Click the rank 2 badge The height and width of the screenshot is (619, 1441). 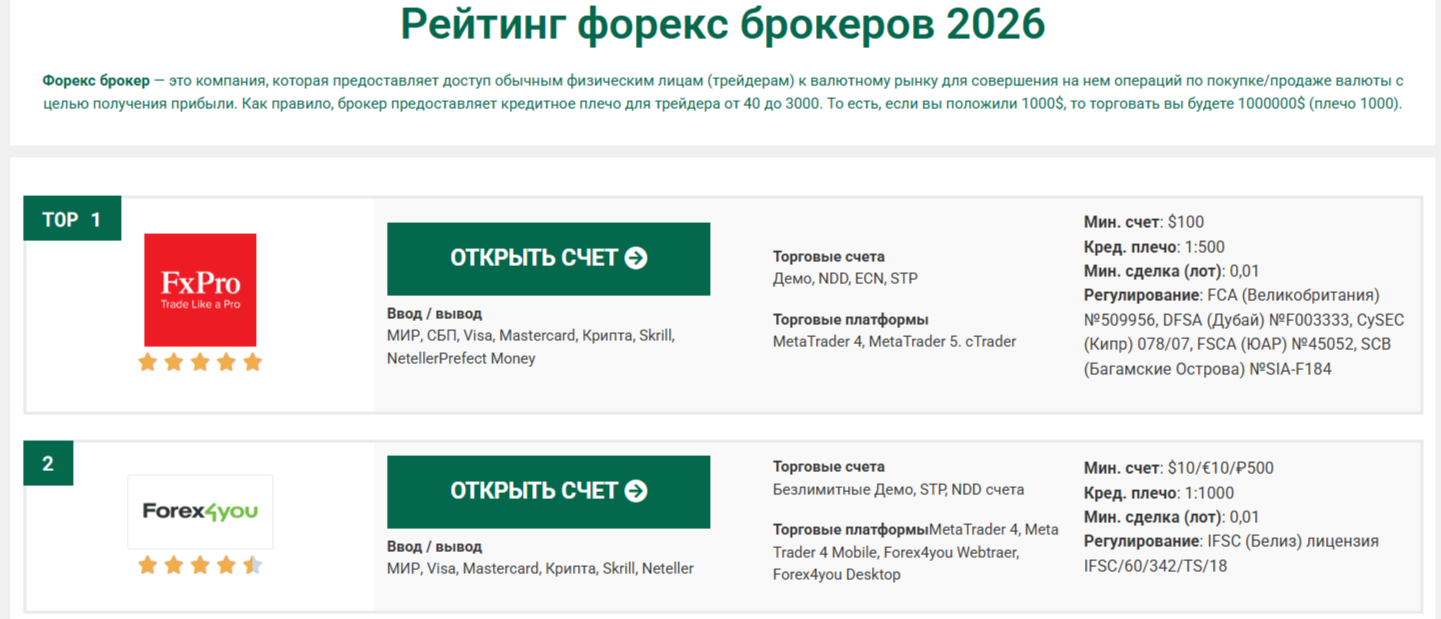point(48,464)
